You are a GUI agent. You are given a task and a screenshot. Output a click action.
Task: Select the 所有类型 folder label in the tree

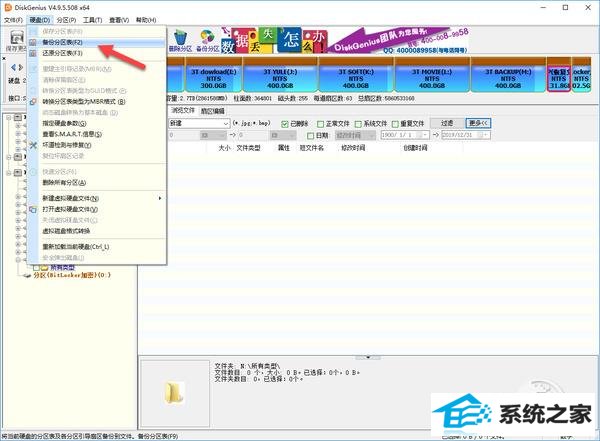(62, 268)
